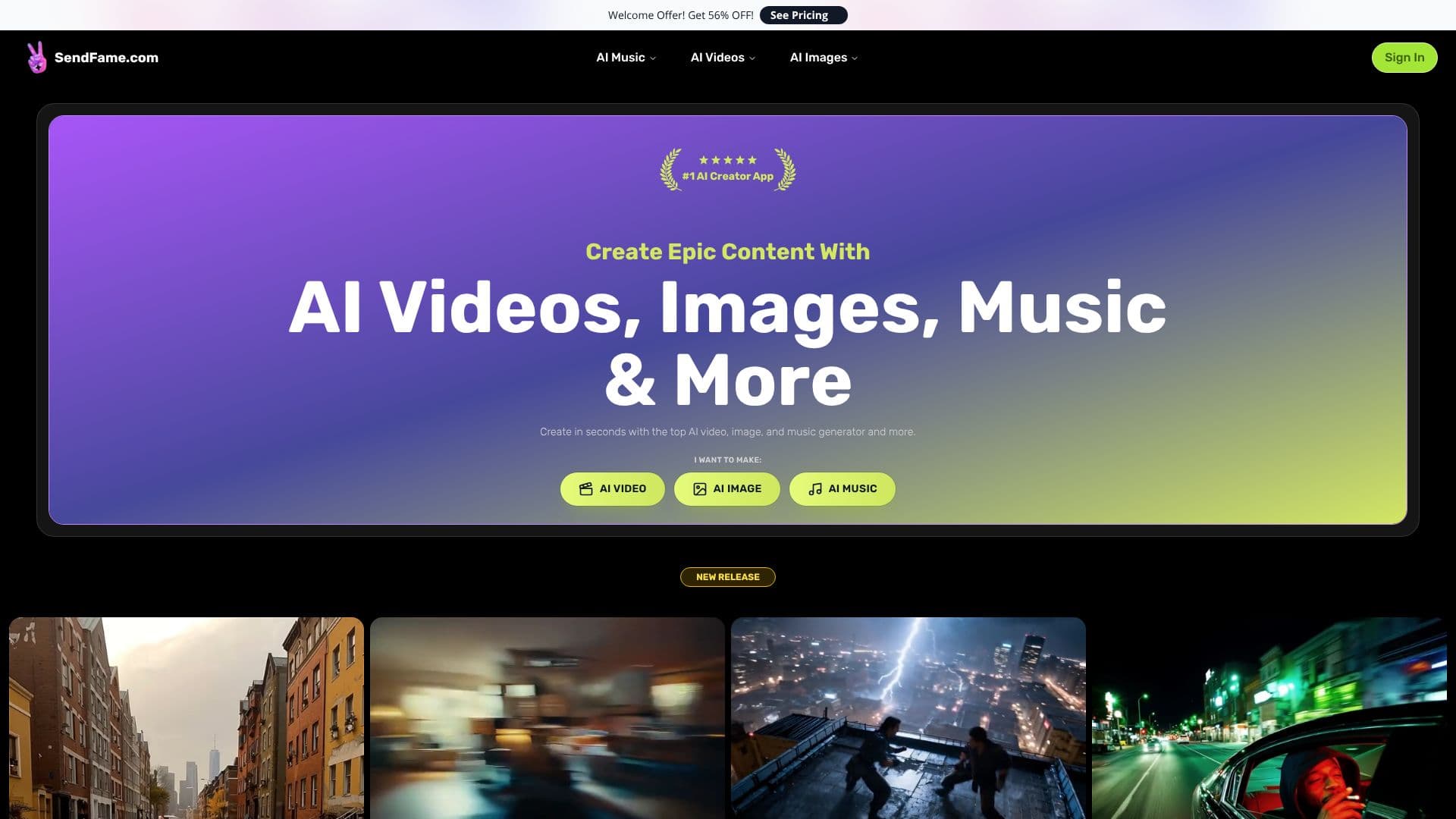Click the 'Create in seconds' subtitle text
The width and height of the screenshot is (1456, 819).
727,431
